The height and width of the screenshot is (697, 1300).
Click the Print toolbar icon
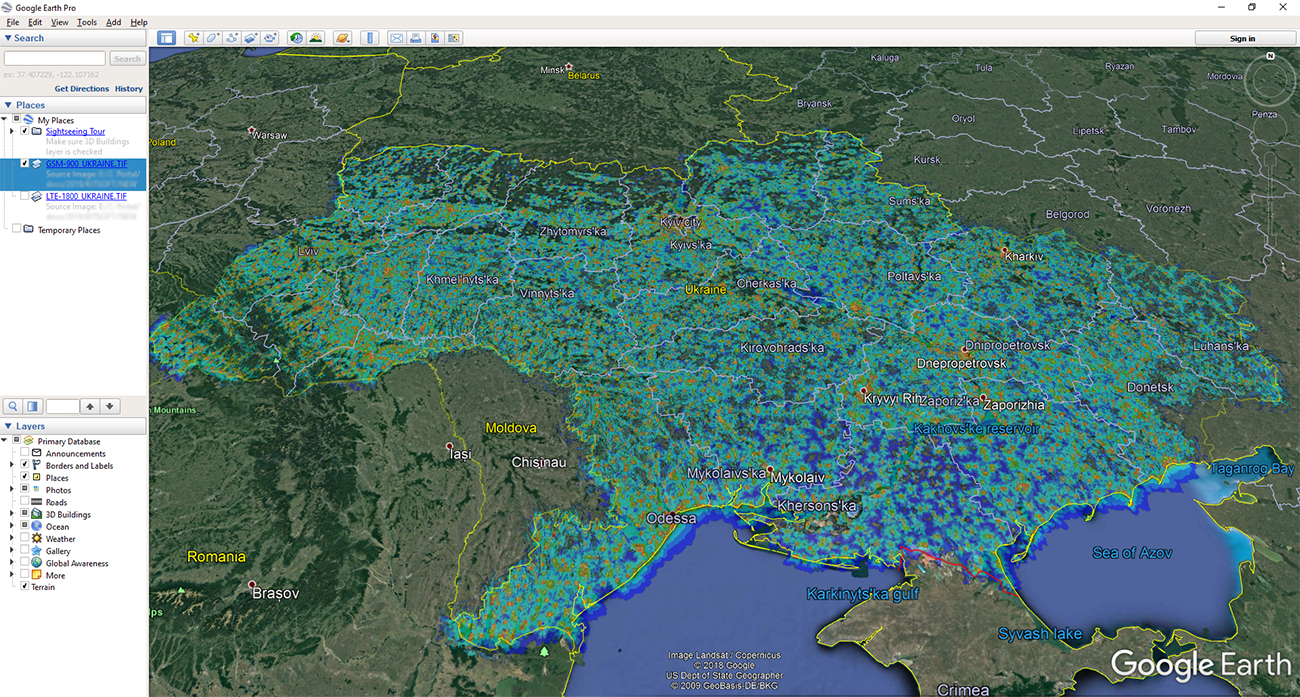point(415,38)
